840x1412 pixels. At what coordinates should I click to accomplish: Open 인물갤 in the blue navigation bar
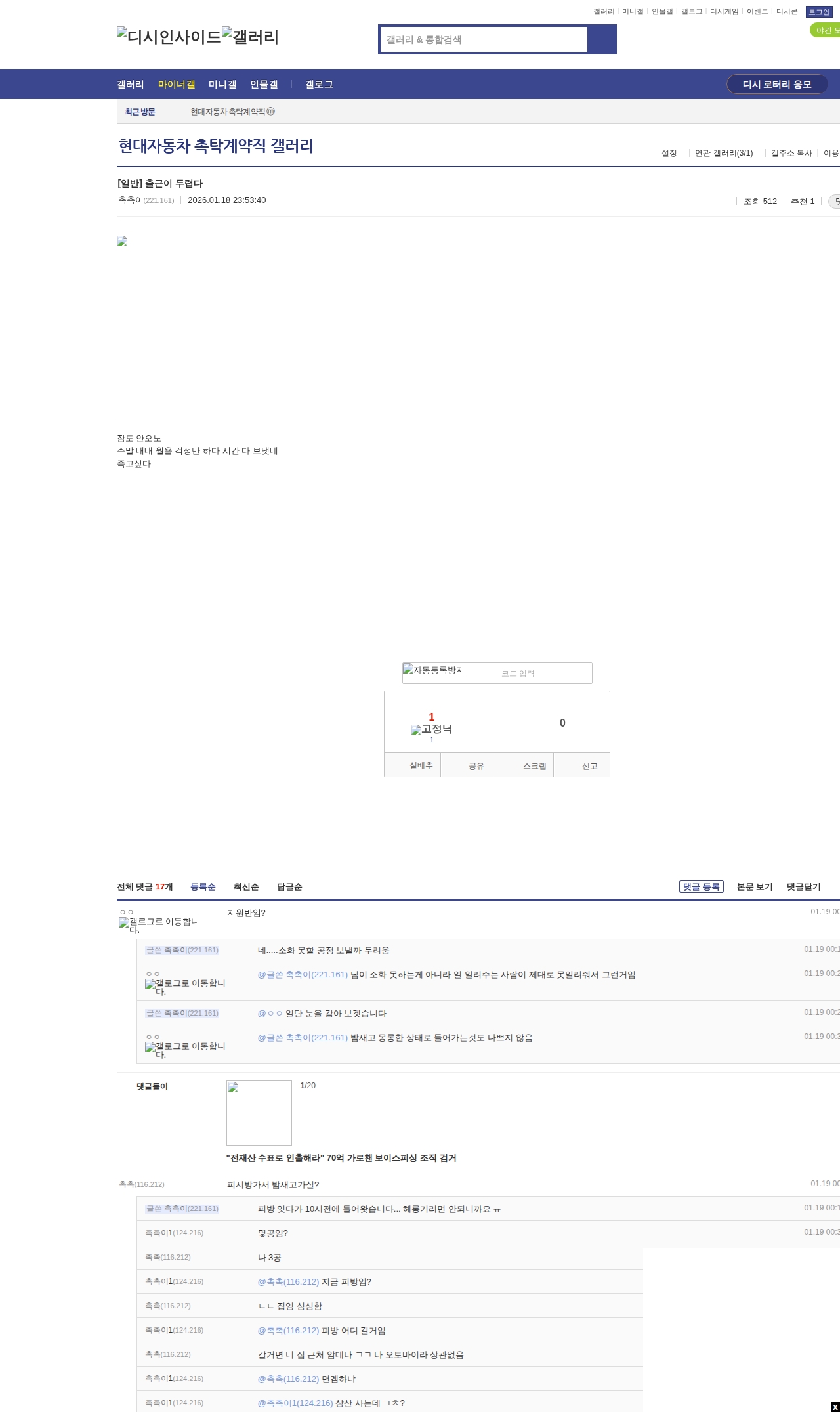264,85
